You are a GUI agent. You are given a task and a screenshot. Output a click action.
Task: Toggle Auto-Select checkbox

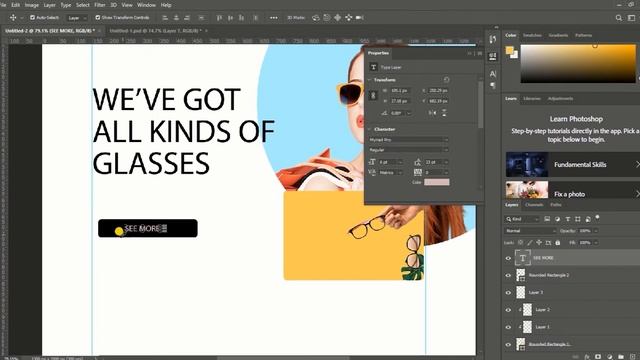[x=32, y=18]
